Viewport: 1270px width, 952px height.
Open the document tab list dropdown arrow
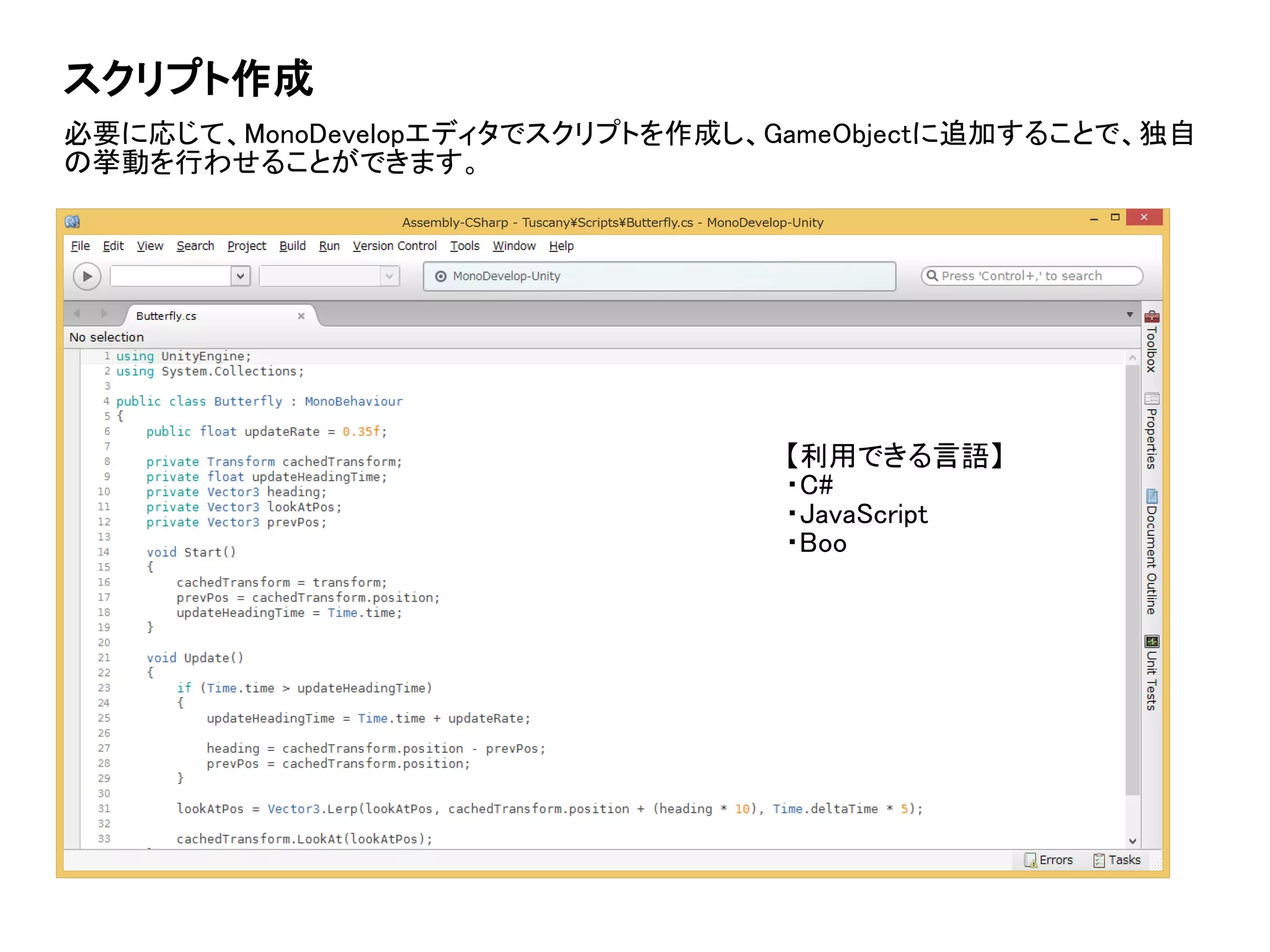1129,314
